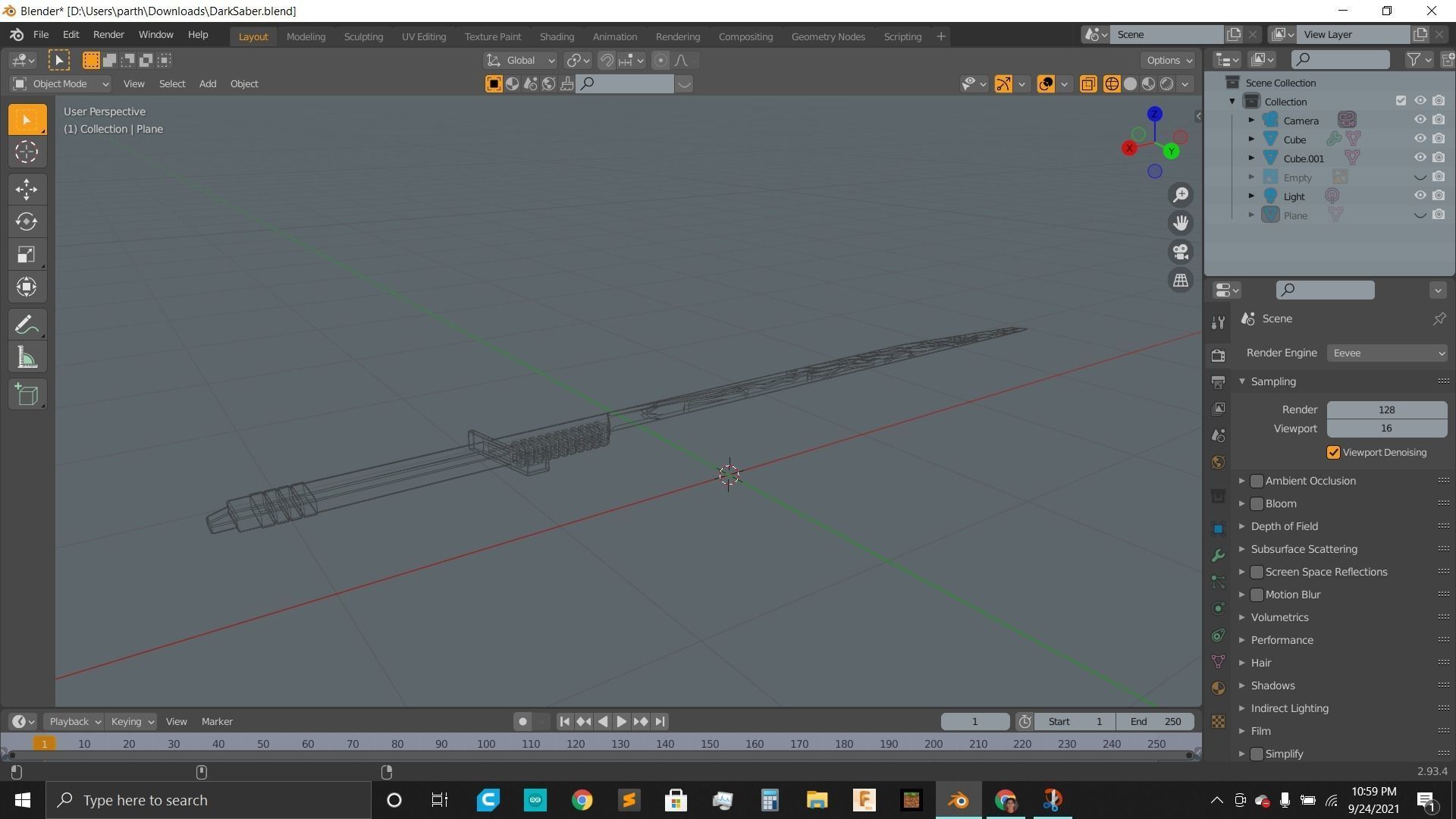Enable Motion Blur checkbox

tap(1257, 595)
